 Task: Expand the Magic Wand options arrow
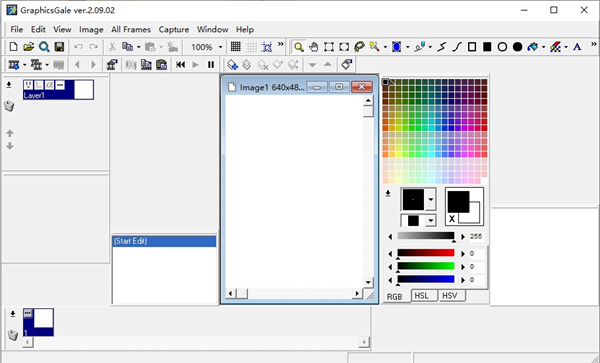(x=385, y=47)
